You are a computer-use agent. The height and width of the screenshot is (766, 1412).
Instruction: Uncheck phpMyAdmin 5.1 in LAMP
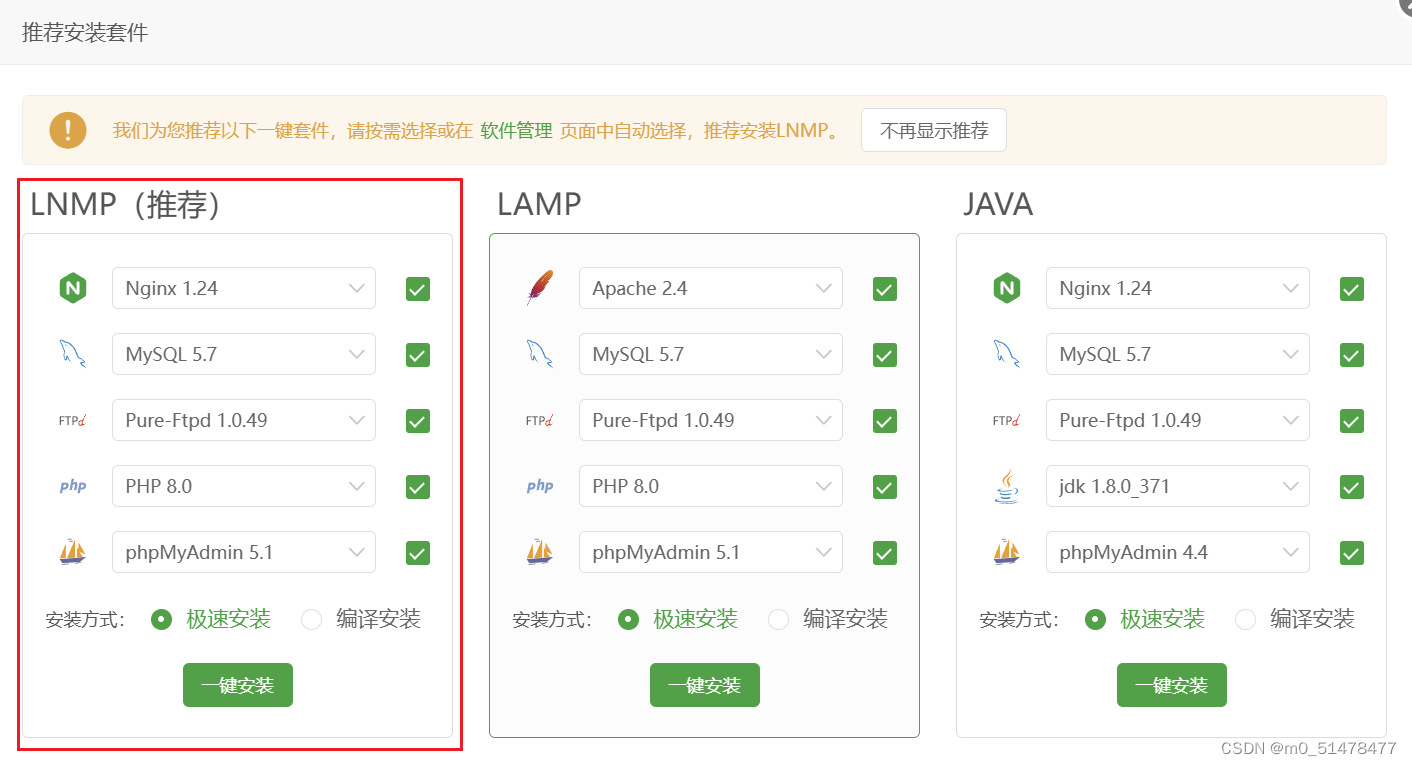(x=885, y=553)
